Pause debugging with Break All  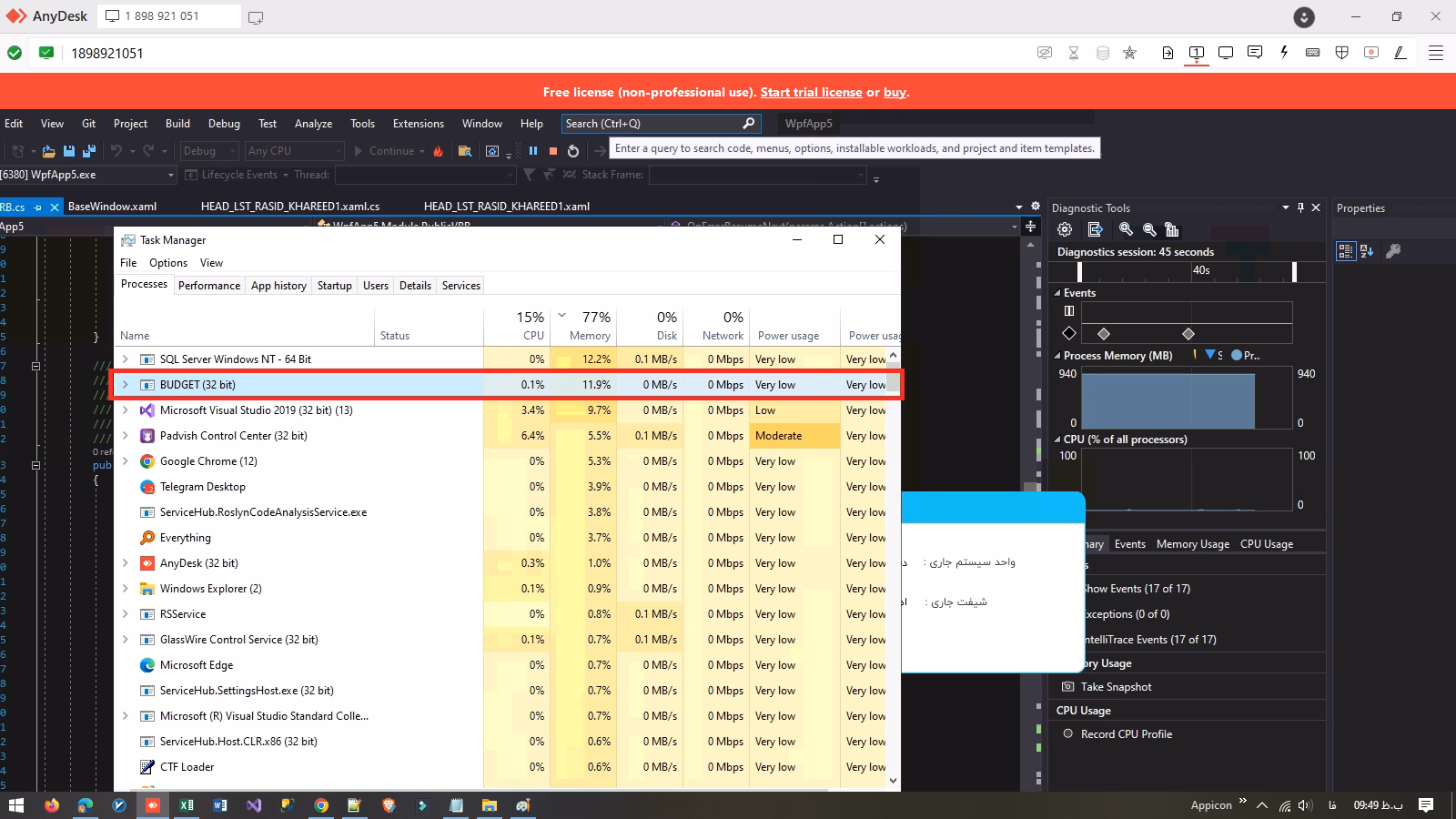click(x=533, y=151)
